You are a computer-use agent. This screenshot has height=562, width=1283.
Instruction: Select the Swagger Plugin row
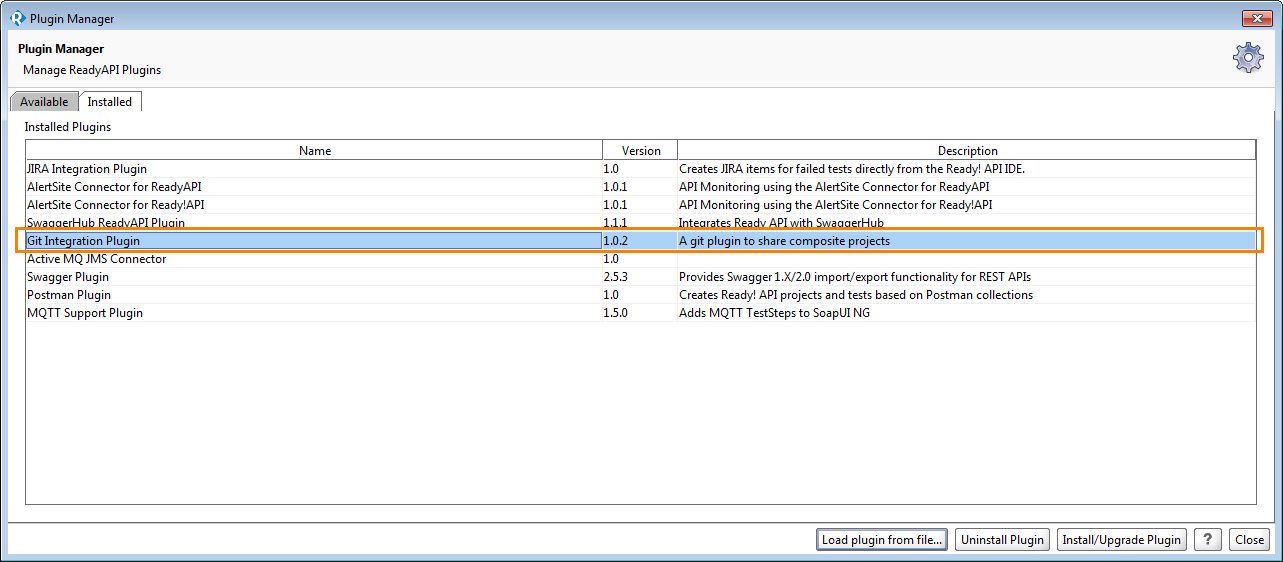[x=640, y=277]
